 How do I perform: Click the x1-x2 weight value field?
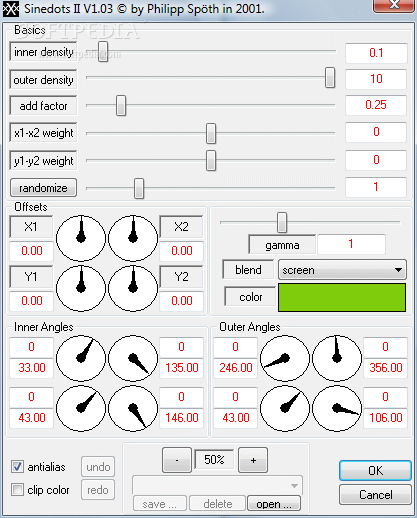tap(376, 132)
